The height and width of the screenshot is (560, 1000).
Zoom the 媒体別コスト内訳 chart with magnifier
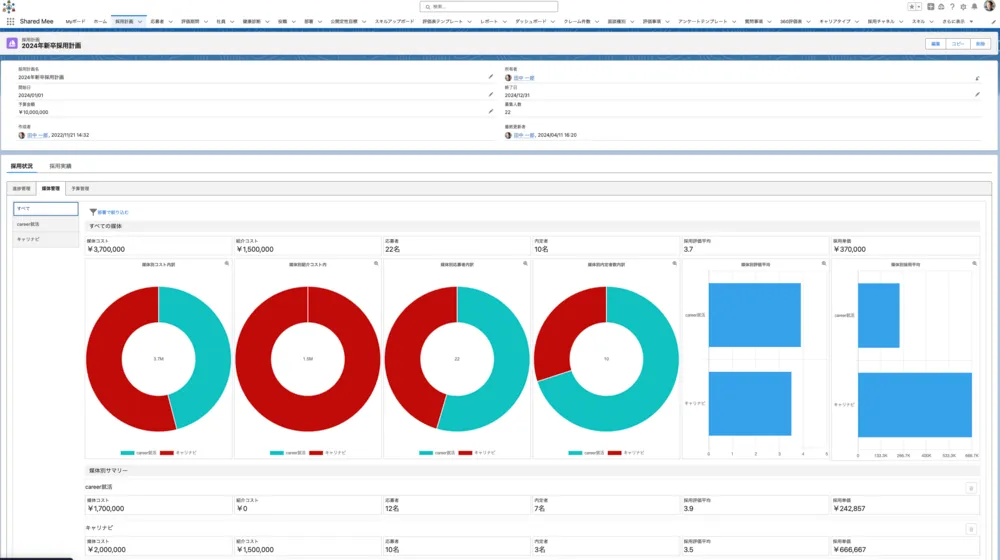tap(227, 263)
